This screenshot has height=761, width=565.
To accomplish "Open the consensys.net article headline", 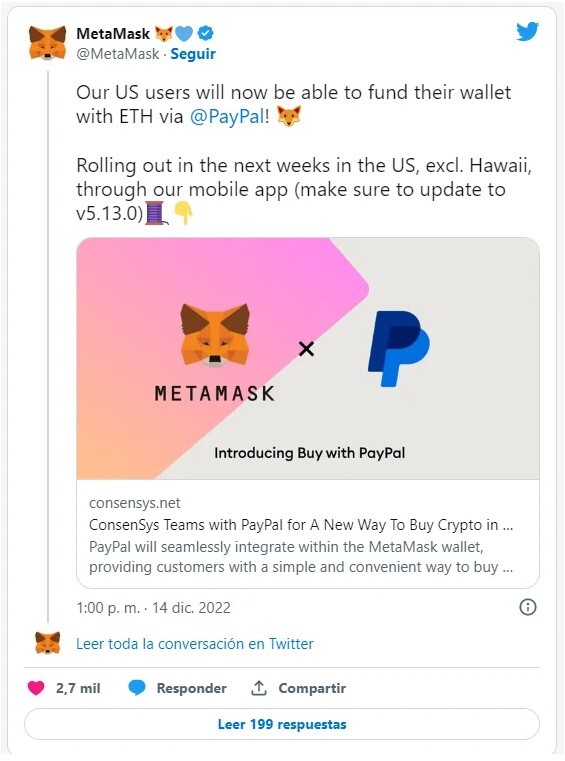I will point(301,525).
